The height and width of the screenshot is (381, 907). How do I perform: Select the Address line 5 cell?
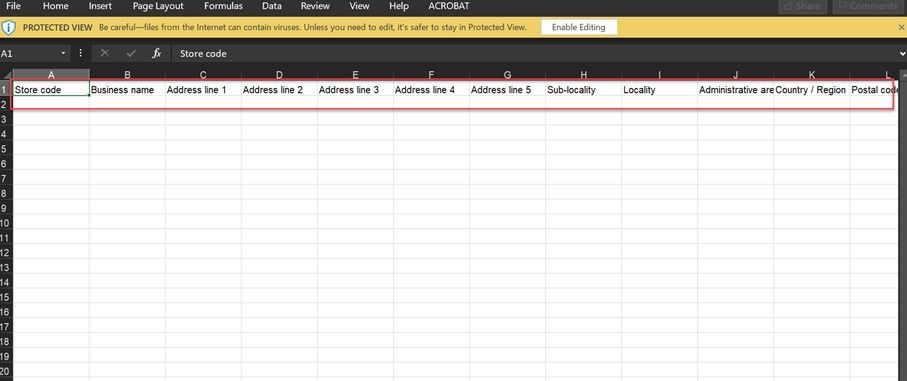507,90
